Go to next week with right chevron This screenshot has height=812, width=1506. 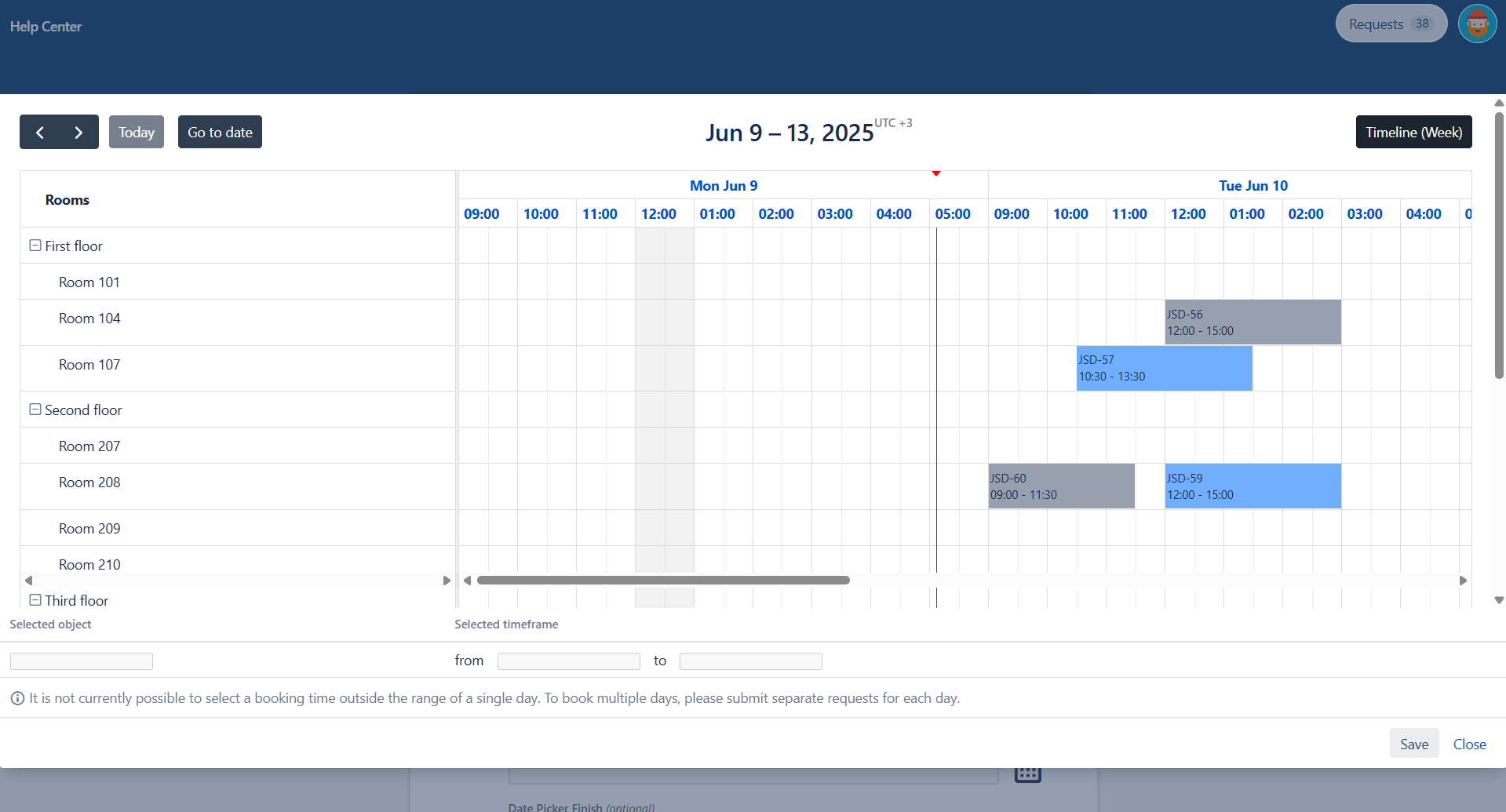click(78, 133)
